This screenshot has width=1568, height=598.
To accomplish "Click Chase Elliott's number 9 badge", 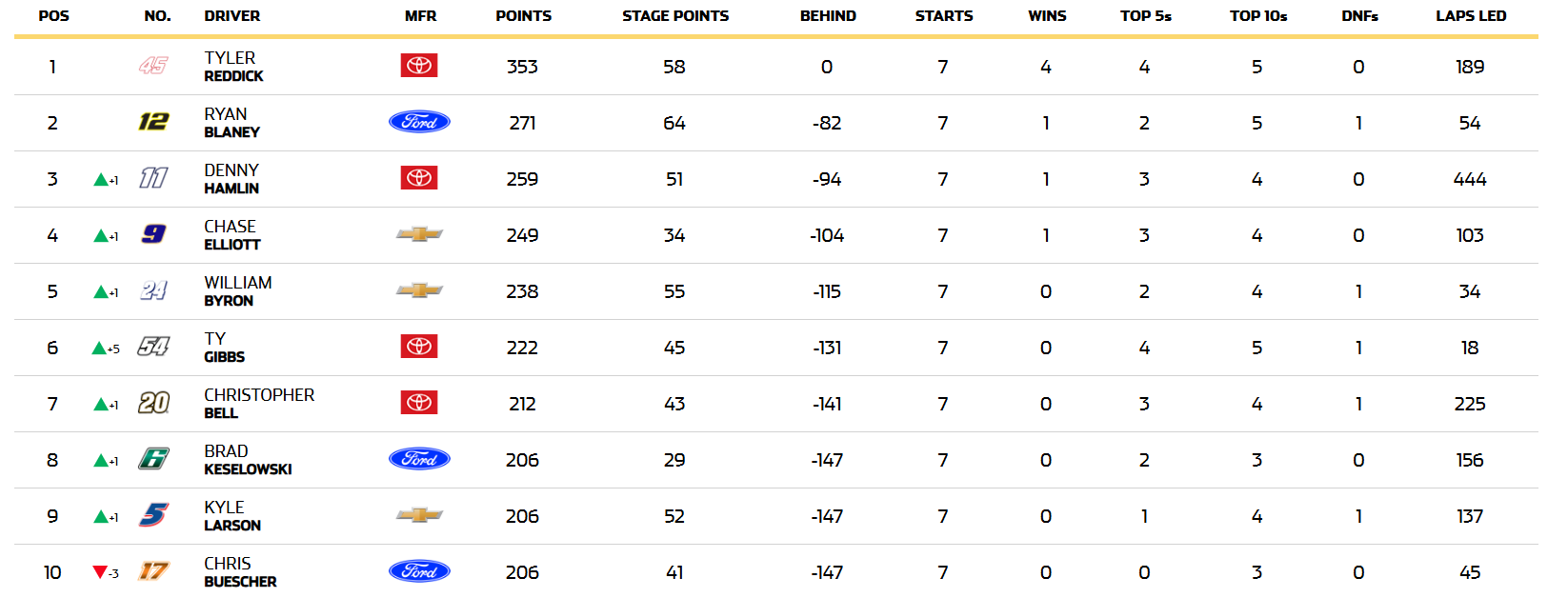I will click(x=153, y=234).
